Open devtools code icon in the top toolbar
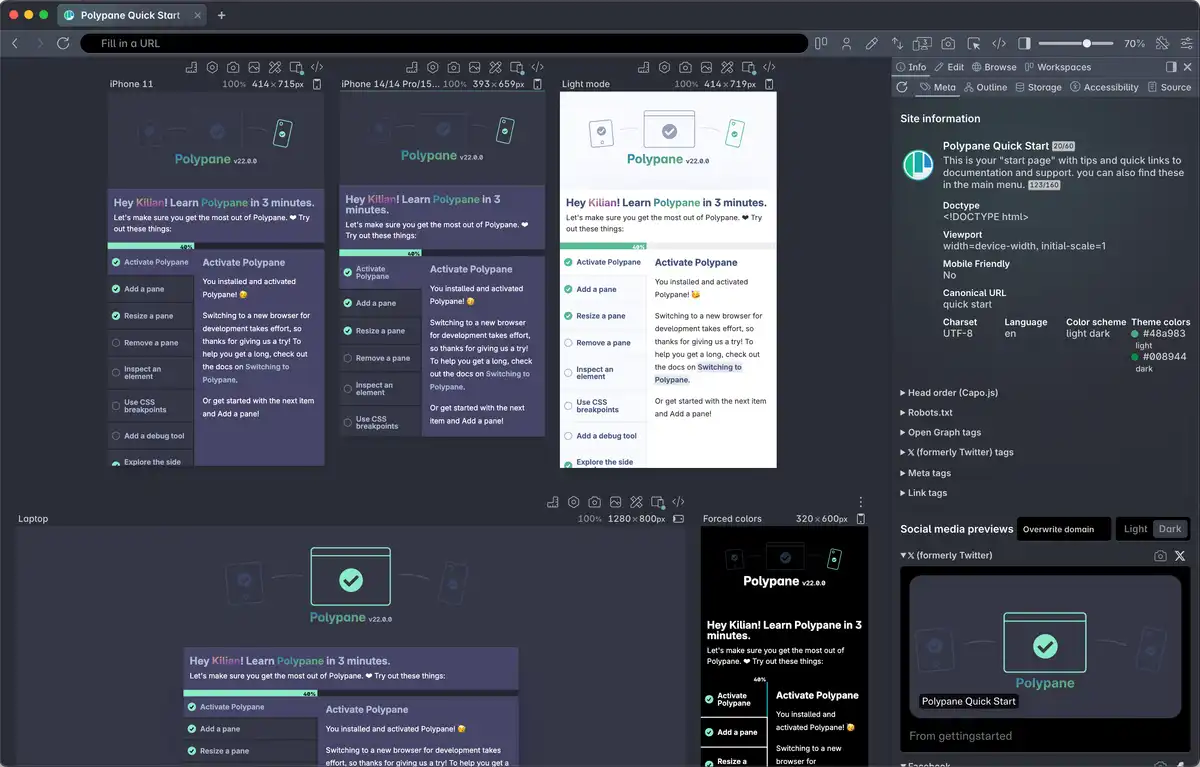Image resolution: width=1200 pixels, height=767 pixels. coord(999,44)
